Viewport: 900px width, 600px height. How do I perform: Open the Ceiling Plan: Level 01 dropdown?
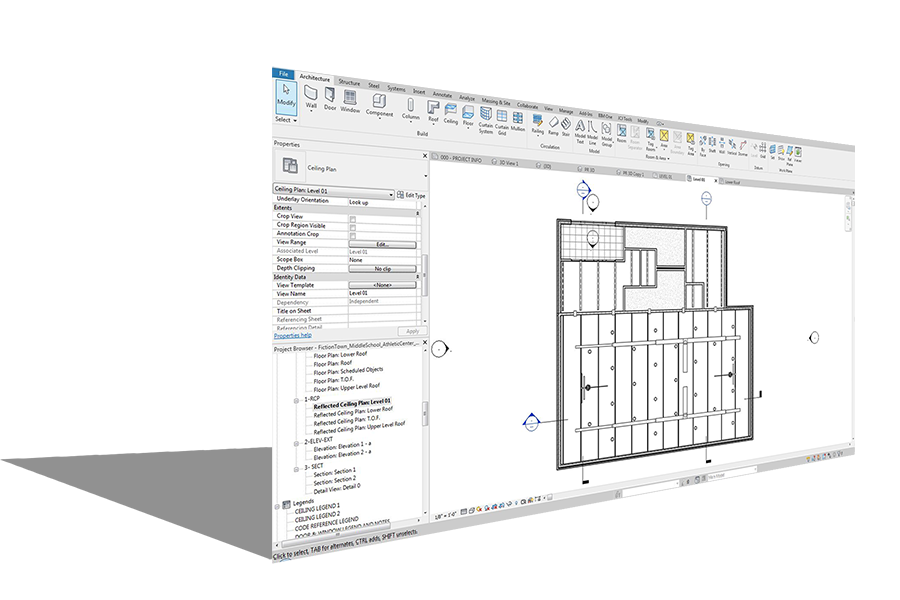333,192
